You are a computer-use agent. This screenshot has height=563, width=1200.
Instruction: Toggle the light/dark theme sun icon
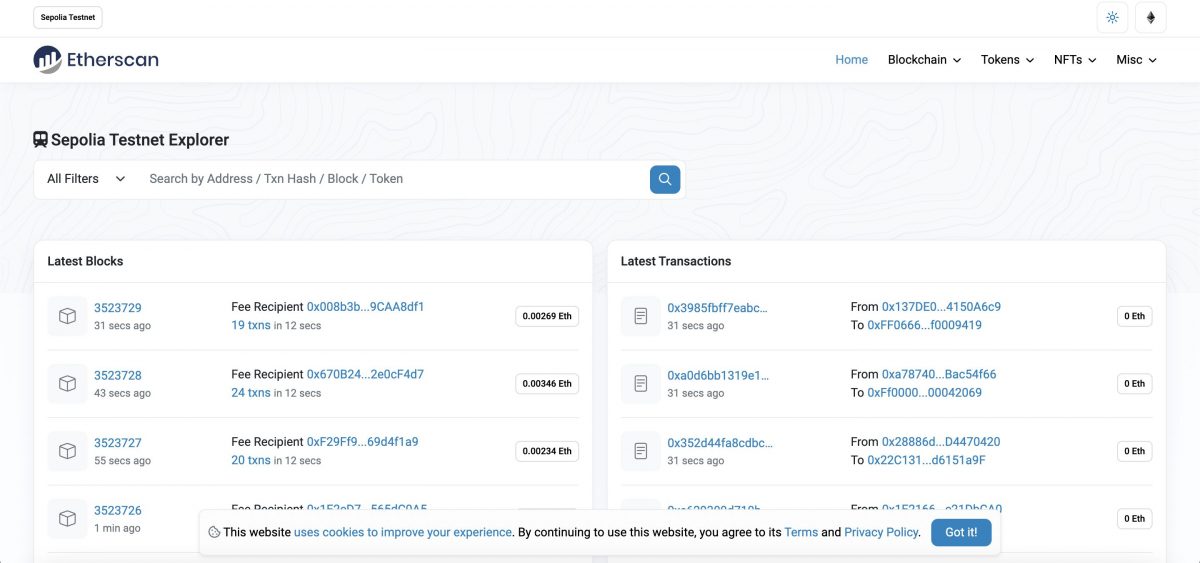[x=1112, y=17]
